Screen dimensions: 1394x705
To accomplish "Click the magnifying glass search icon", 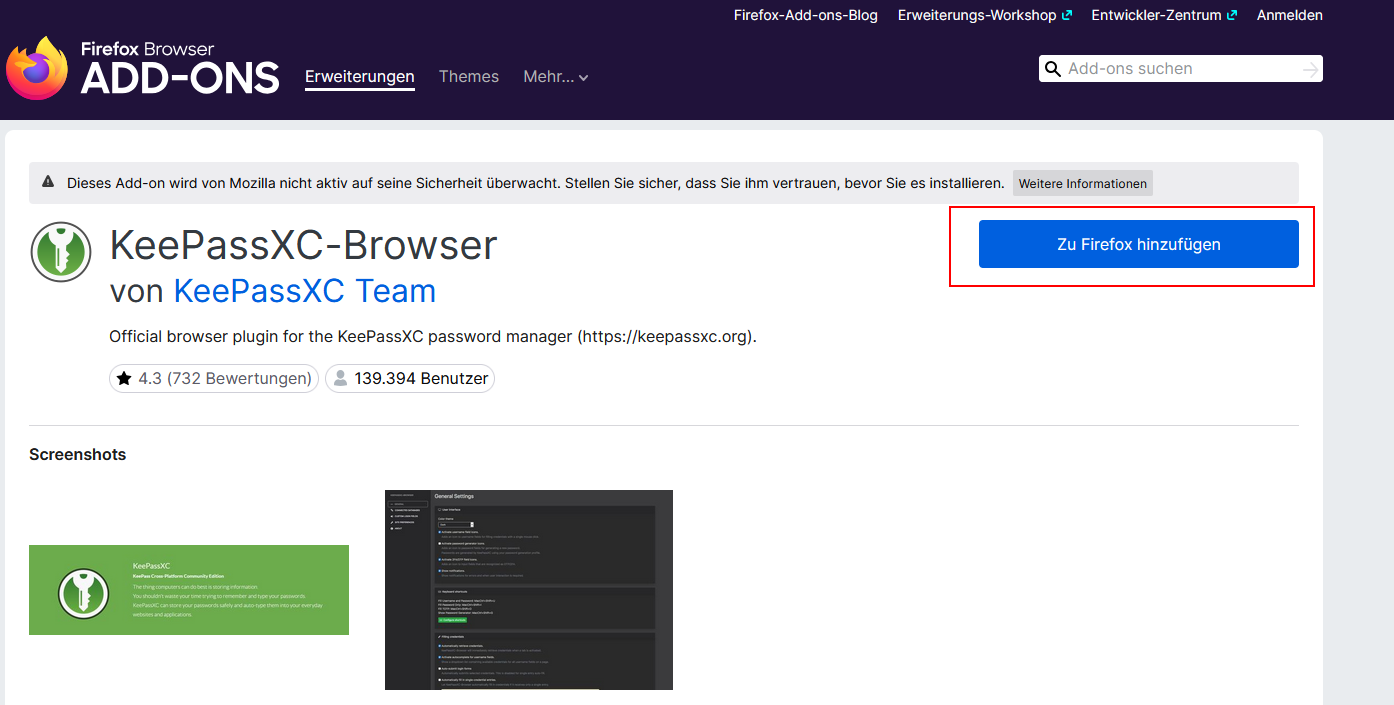I will coord(1052,69).
